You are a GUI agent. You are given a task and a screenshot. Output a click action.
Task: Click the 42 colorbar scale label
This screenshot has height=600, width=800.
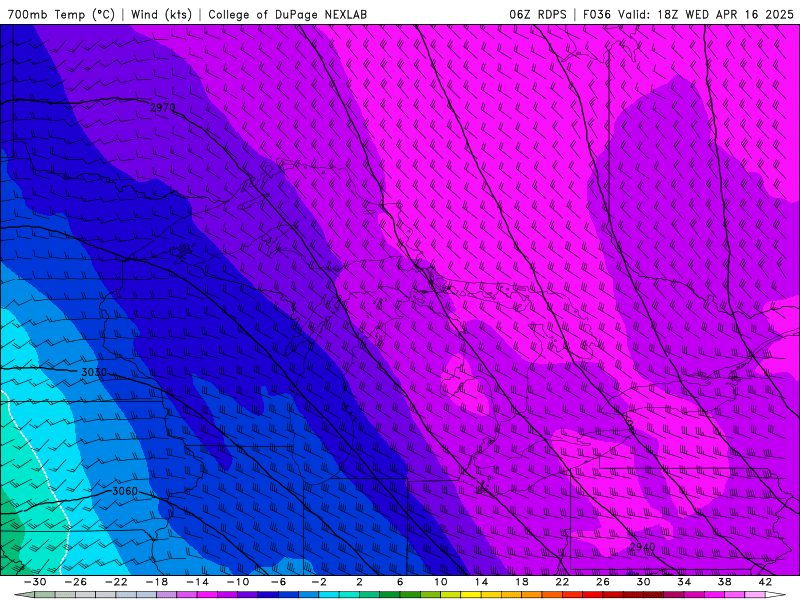(x=765, y=582)
